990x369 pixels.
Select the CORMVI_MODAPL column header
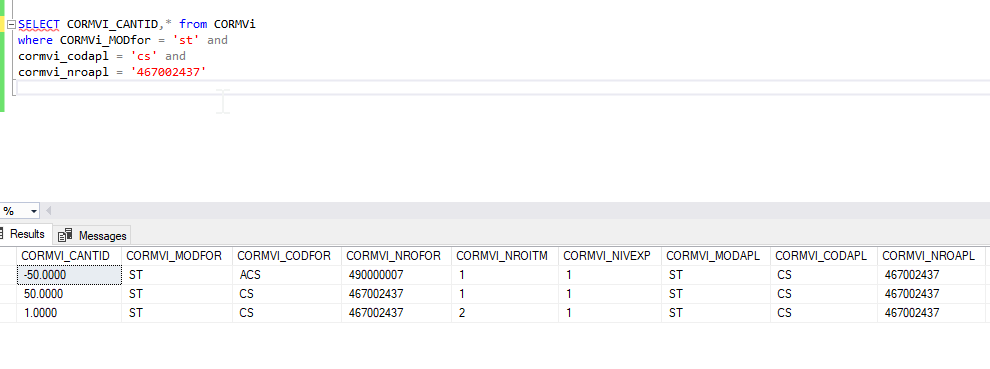click(x=715, y=256)
